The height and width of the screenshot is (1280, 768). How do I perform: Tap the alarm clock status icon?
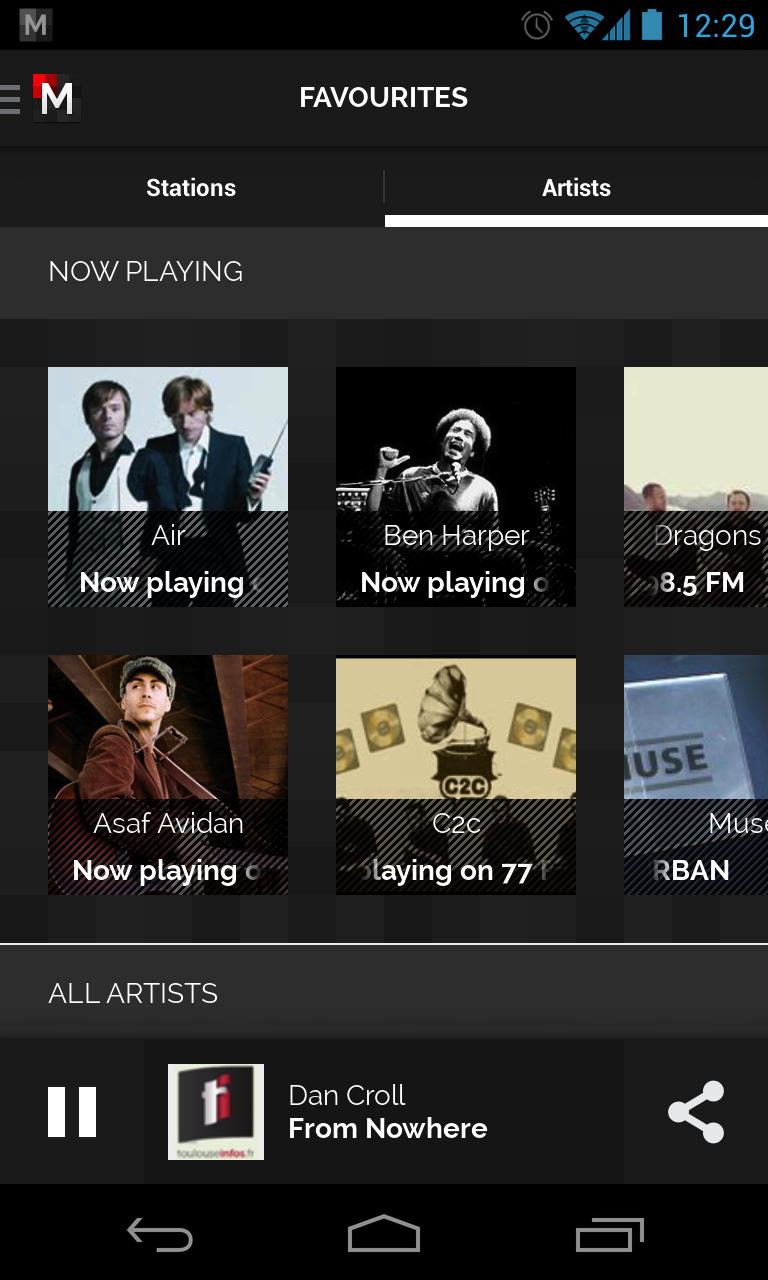pos(537,25)
